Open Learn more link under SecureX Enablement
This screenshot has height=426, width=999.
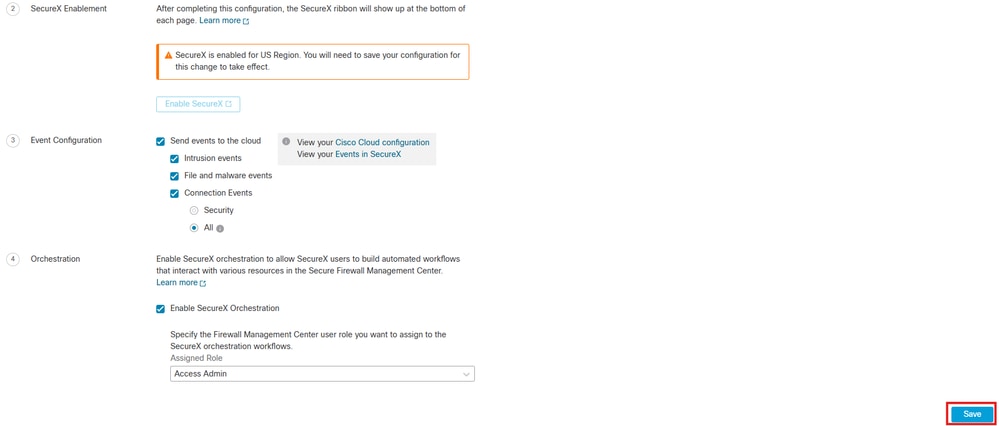tap(223, 21)
